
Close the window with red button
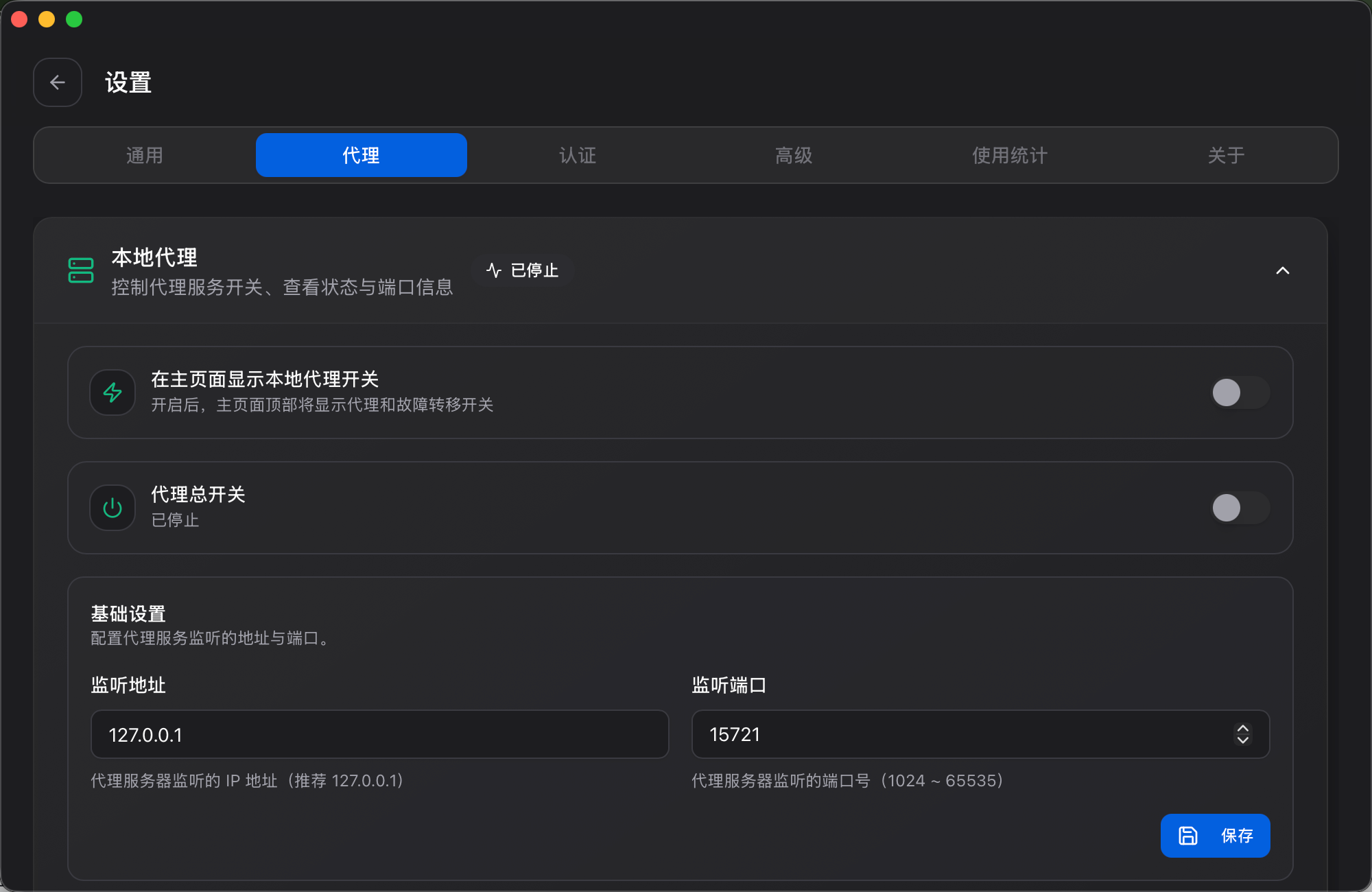pyautogui.click(x=19, y=19)
